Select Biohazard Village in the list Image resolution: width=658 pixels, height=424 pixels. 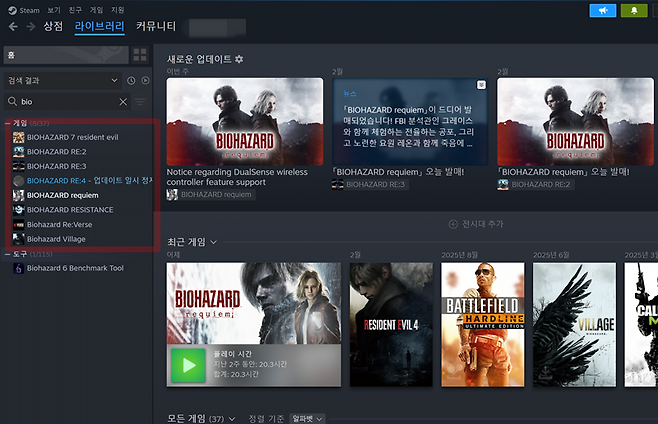tap(56, 239)
